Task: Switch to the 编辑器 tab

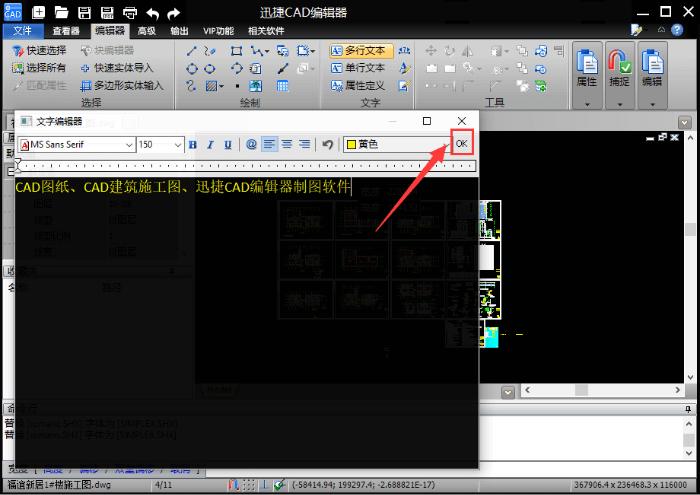Action: coord(110,30)
